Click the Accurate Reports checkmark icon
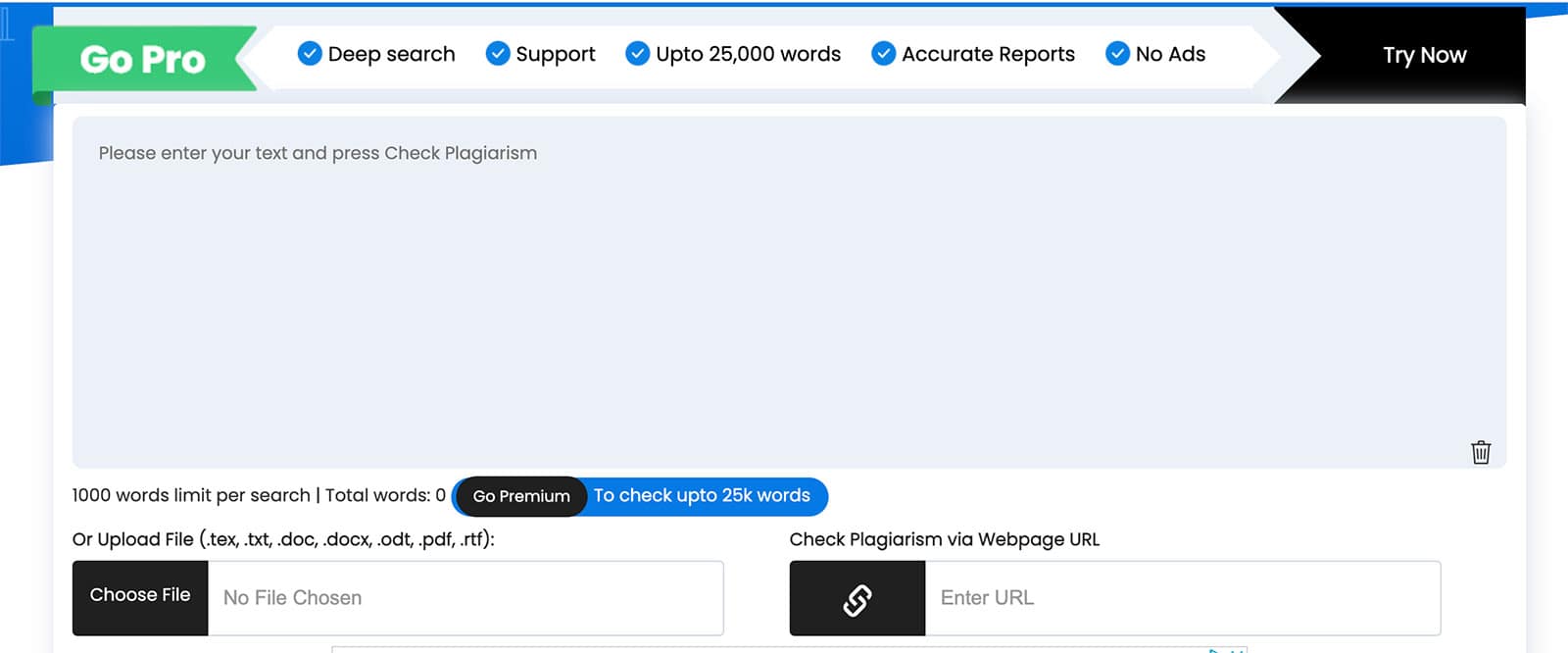This screenshot has width=1568, height=653. pyautogui.click(x=884, y=53)
